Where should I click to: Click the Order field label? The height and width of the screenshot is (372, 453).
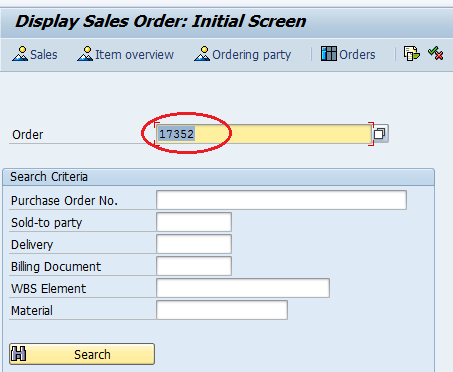(28, 135)
